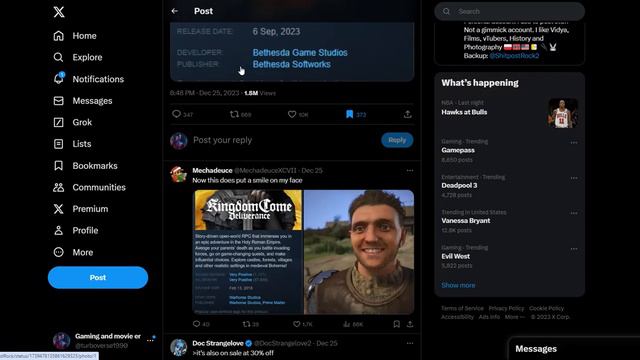Open Lists from sidebar
The width and height of the screenshot is (640, 360).
72,144
